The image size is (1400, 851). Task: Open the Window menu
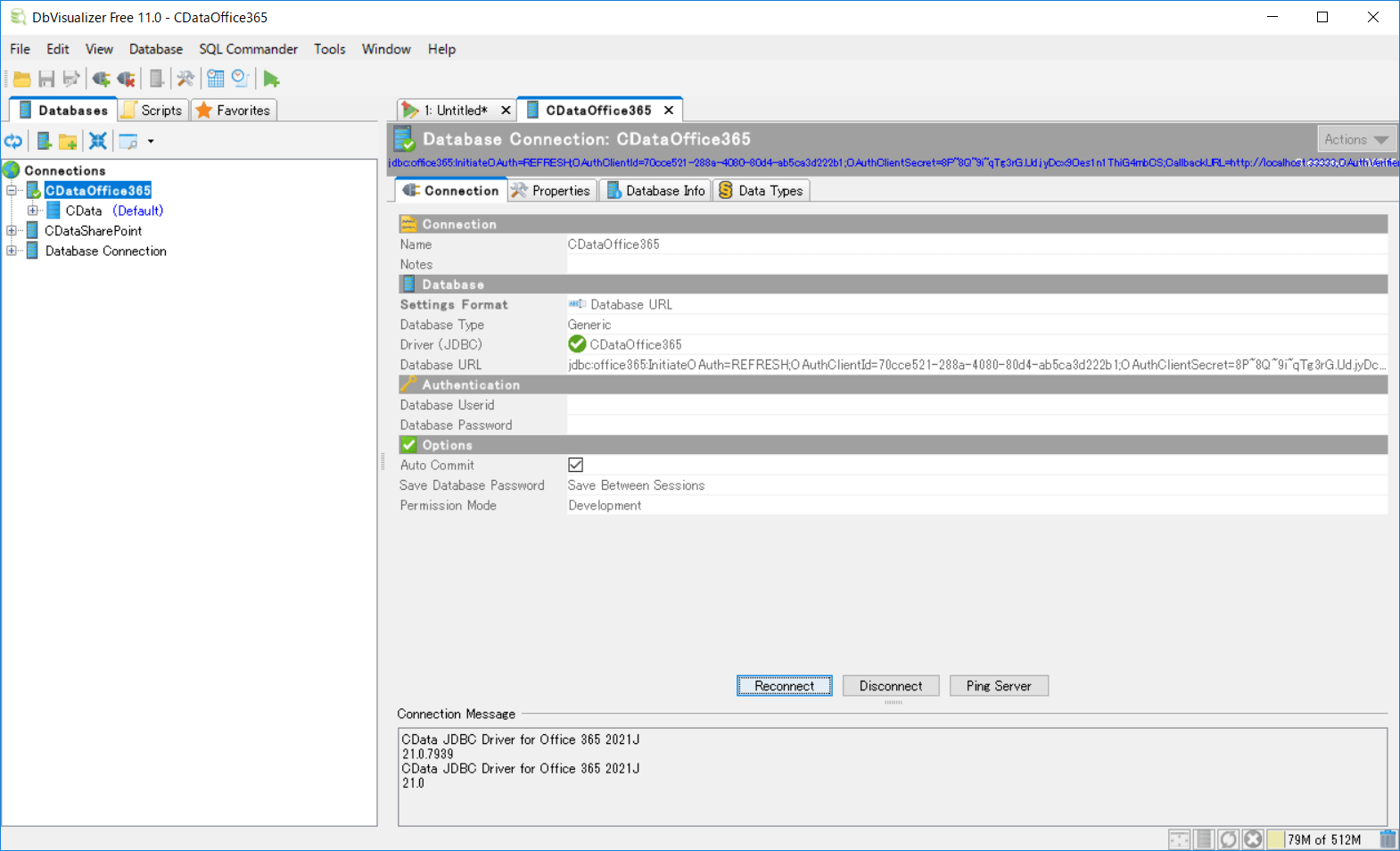[x=386, y=49]
